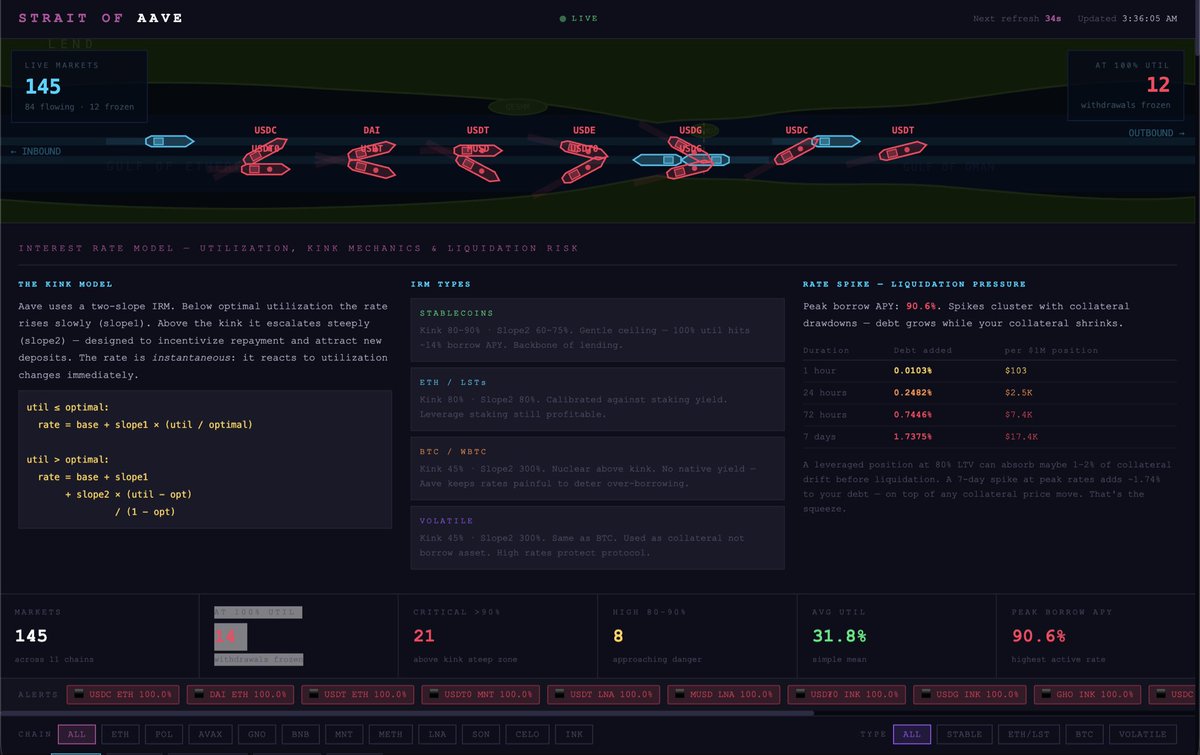Click the 'THE KINK MODEL' heading
This screenshot has height=755, width=1200.
tap(65, 284)
